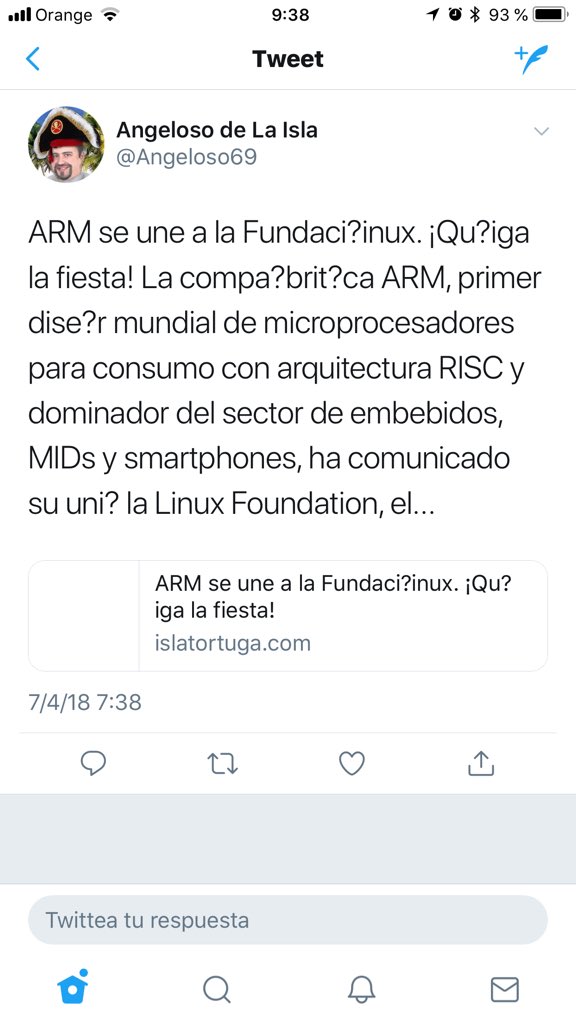Image resolution: width=576 pixels, height=1024 pixels.
Task: Expand the tweet options chevron
Action: (x=541, y=131)
